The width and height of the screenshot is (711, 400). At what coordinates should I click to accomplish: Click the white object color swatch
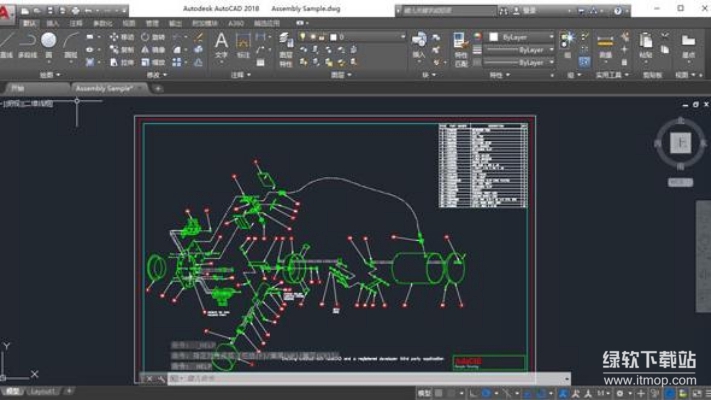tap(493, 37)
